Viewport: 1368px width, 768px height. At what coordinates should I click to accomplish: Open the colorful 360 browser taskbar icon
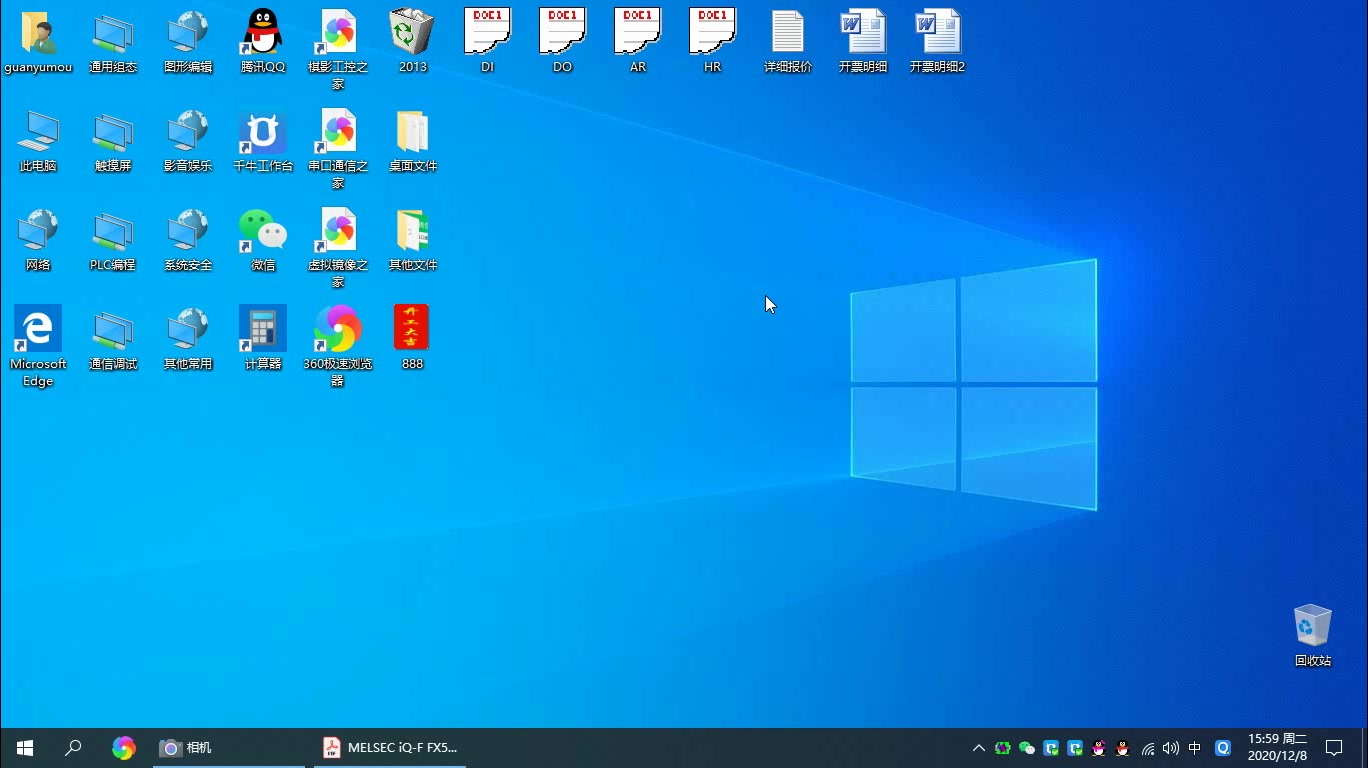click(x=123, y=748)
